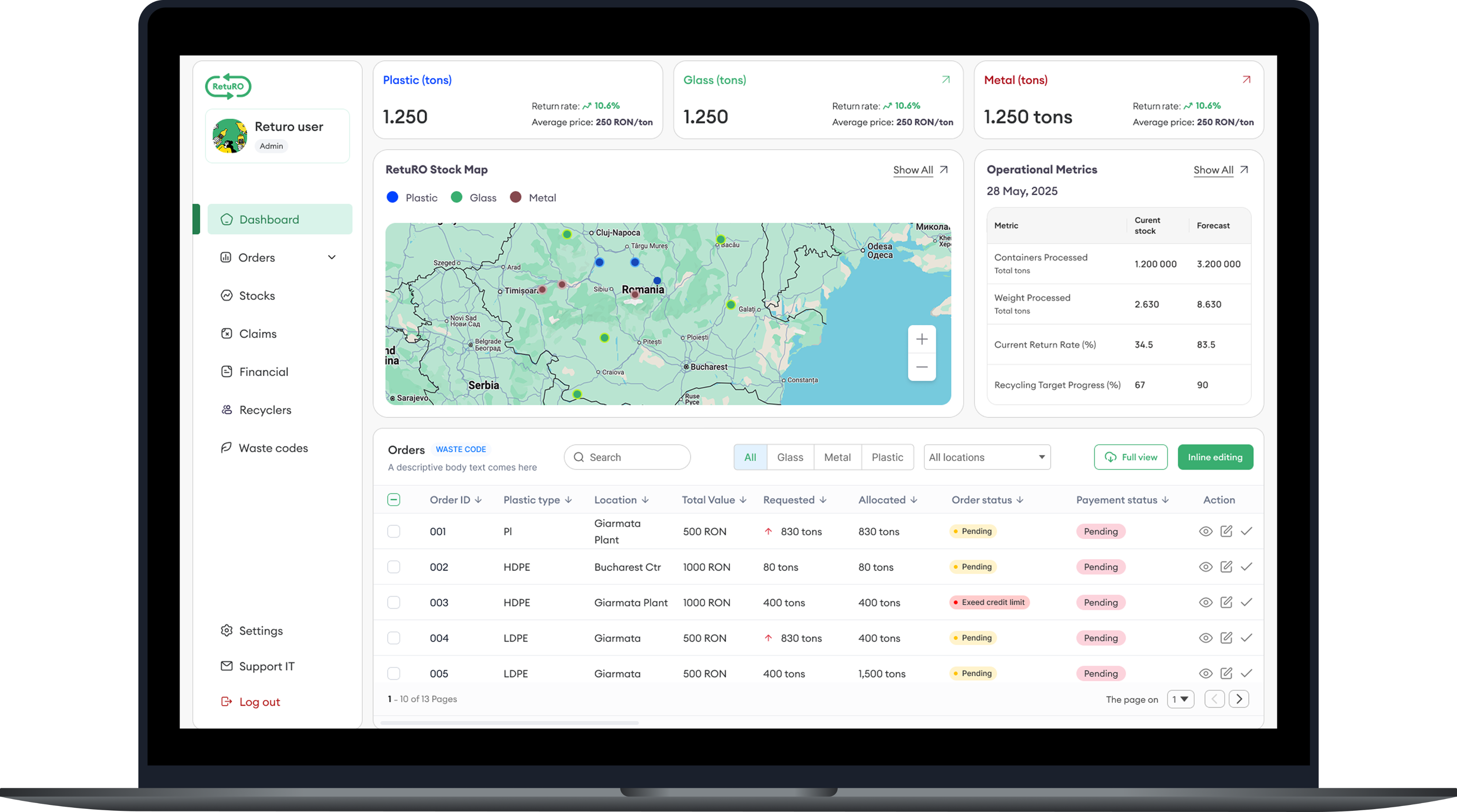Click the orders Search input field
This screenshot has width=1457, height=812.
coord(627,457)
